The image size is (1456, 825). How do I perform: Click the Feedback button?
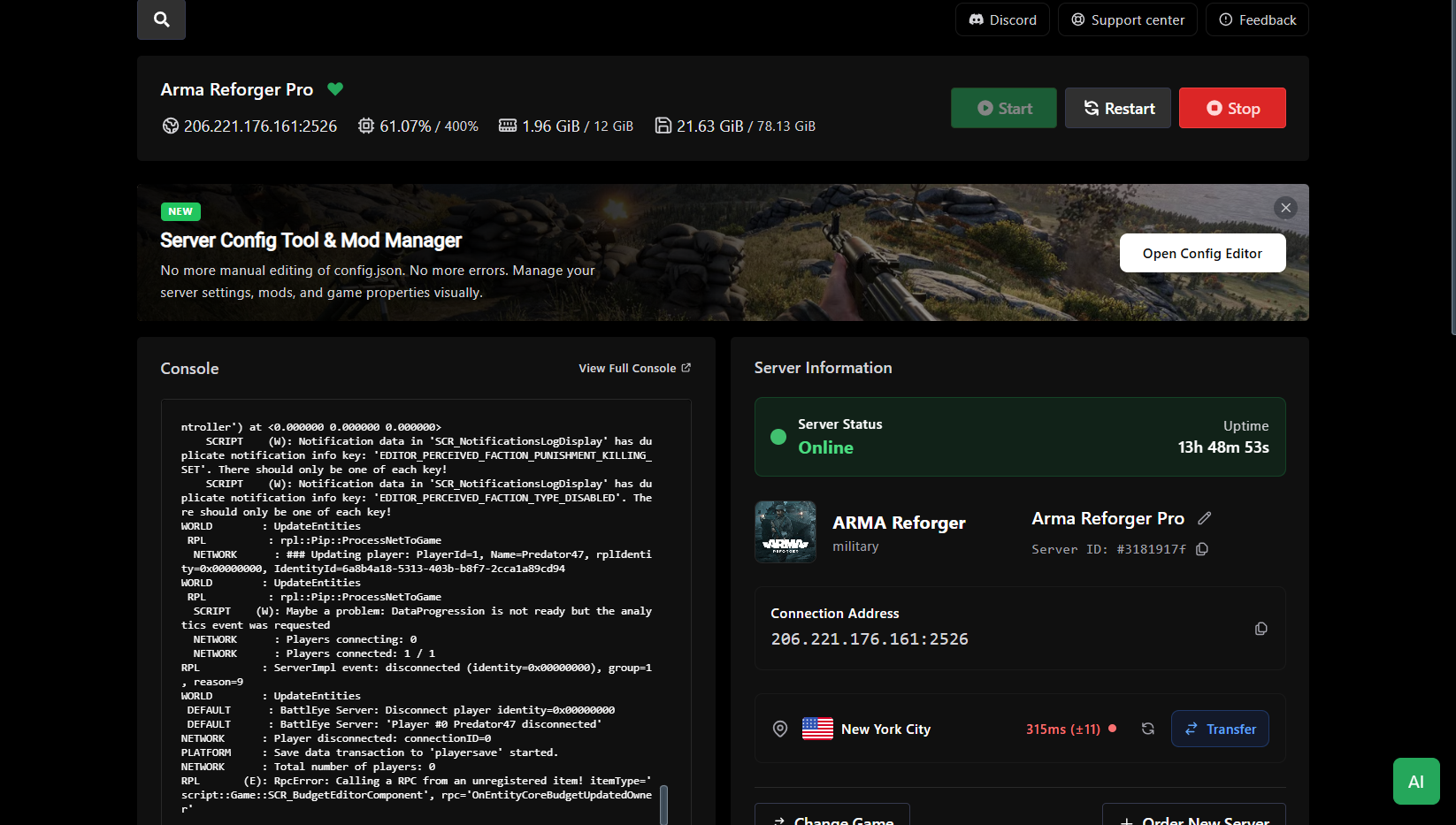1256,19
